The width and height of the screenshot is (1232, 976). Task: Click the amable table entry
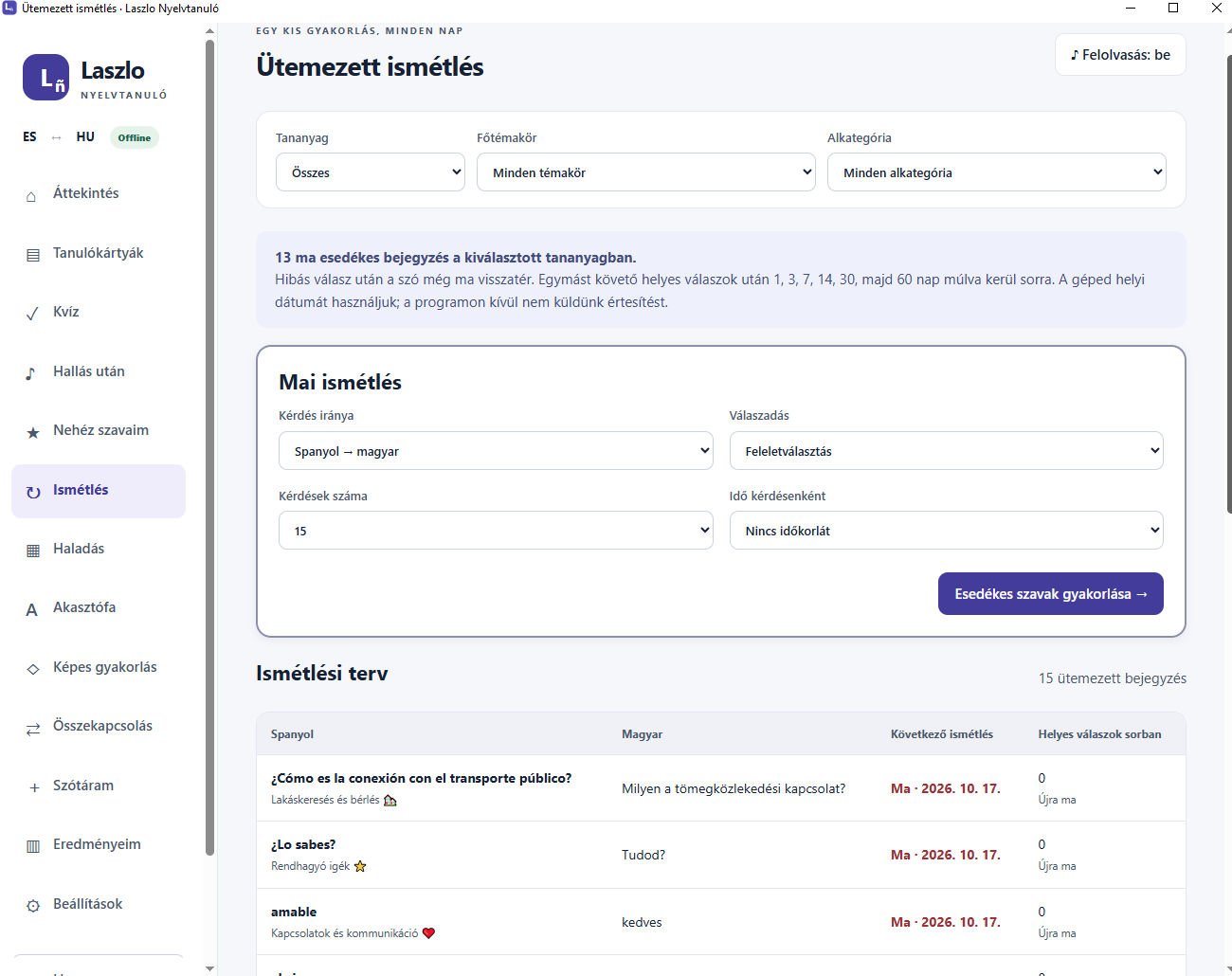tap(294, 912)
